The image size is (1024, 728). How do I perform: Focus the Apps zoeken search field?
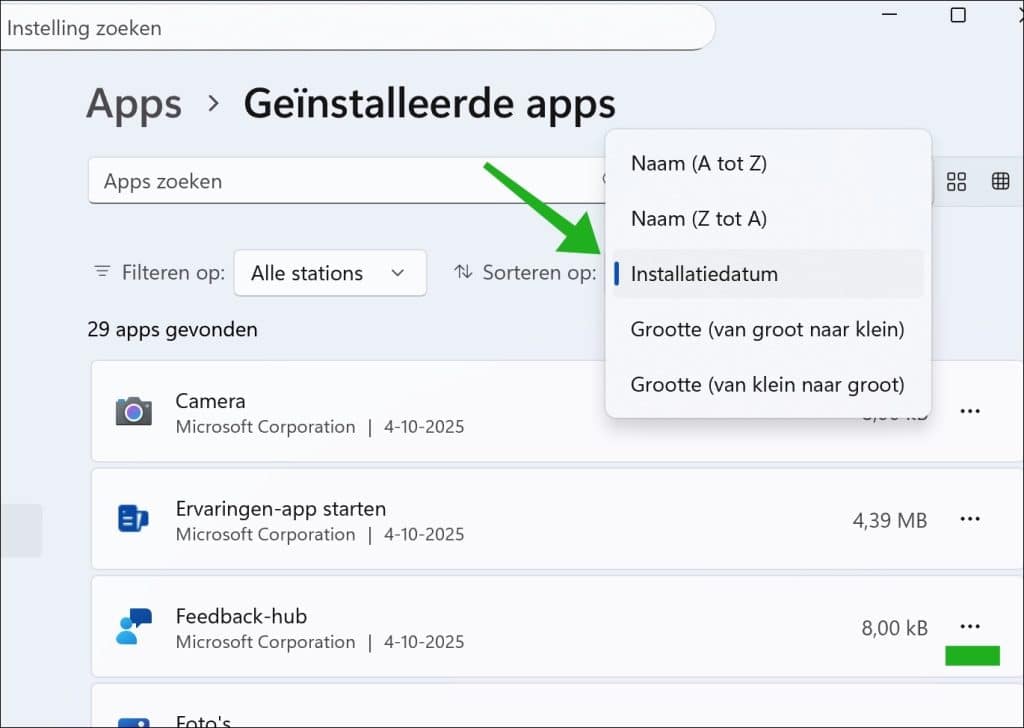340,182
